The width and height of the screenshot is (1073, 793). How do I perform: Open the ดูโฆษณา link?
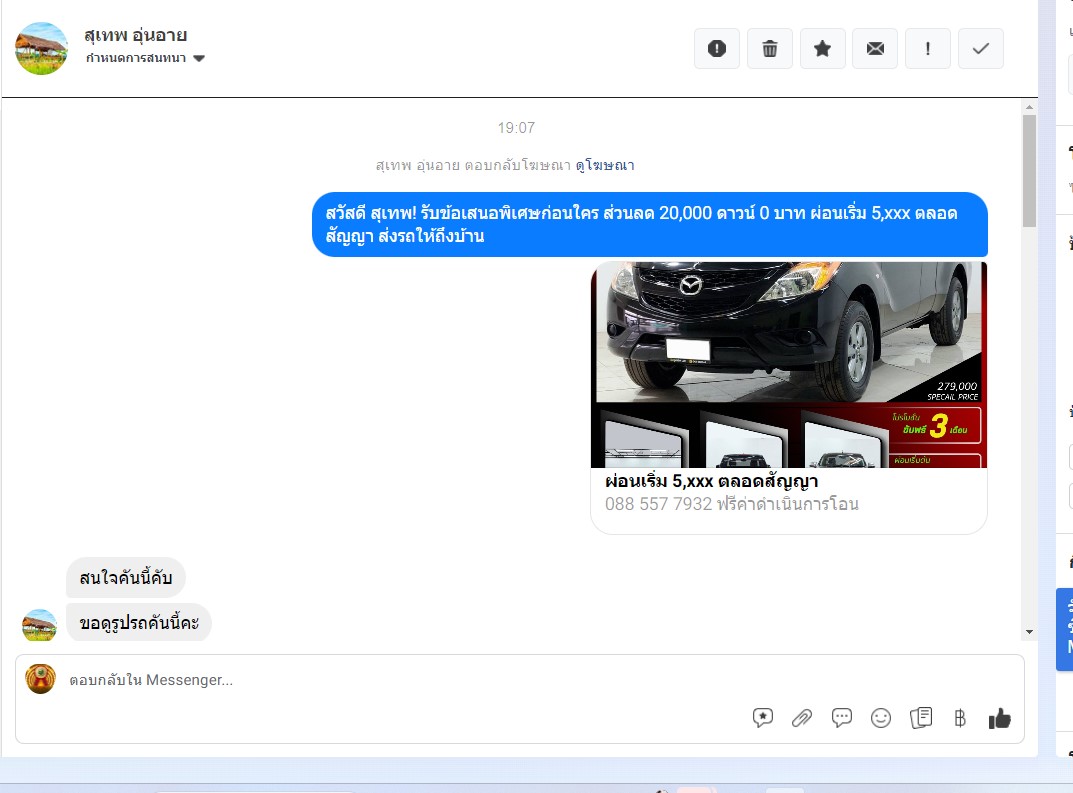pos(604,165)
